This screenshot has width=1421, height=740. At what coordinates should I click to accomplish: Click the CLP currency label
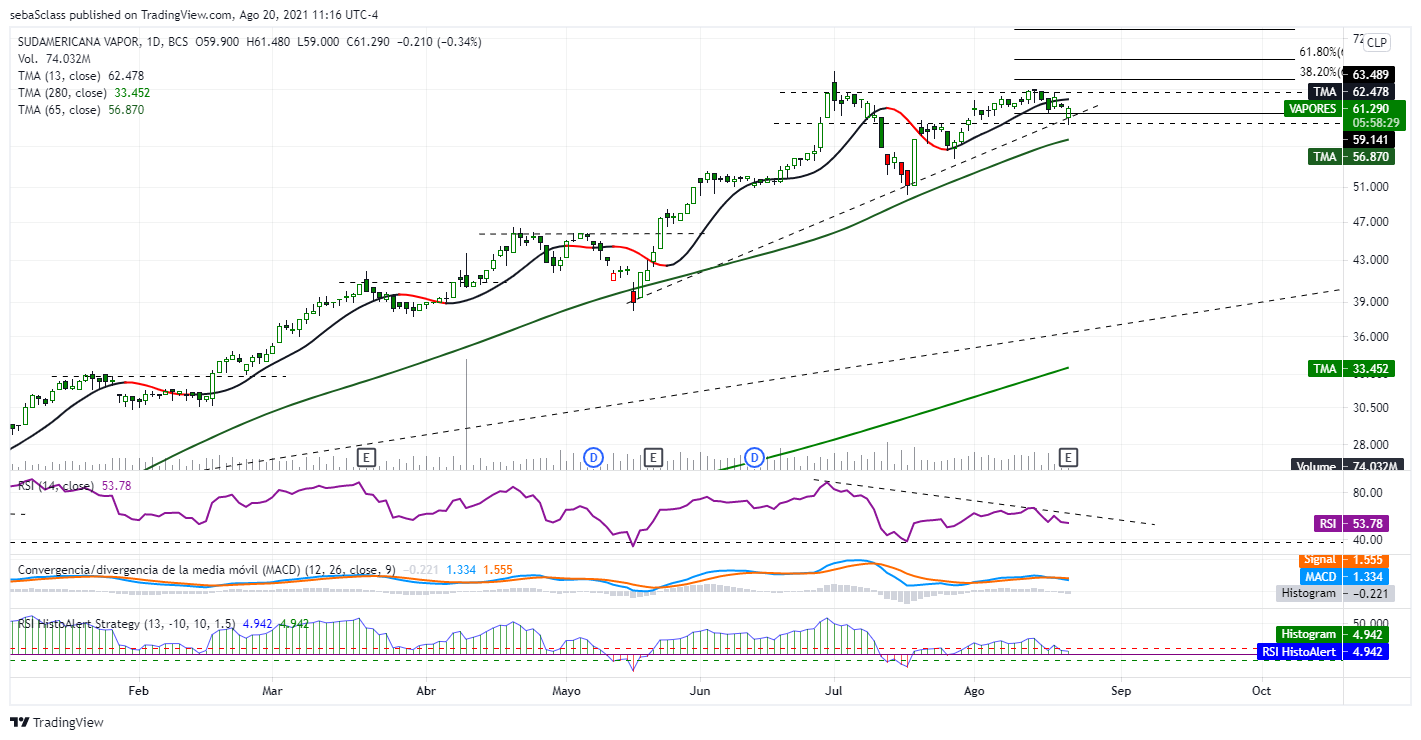pos(1377,42)
